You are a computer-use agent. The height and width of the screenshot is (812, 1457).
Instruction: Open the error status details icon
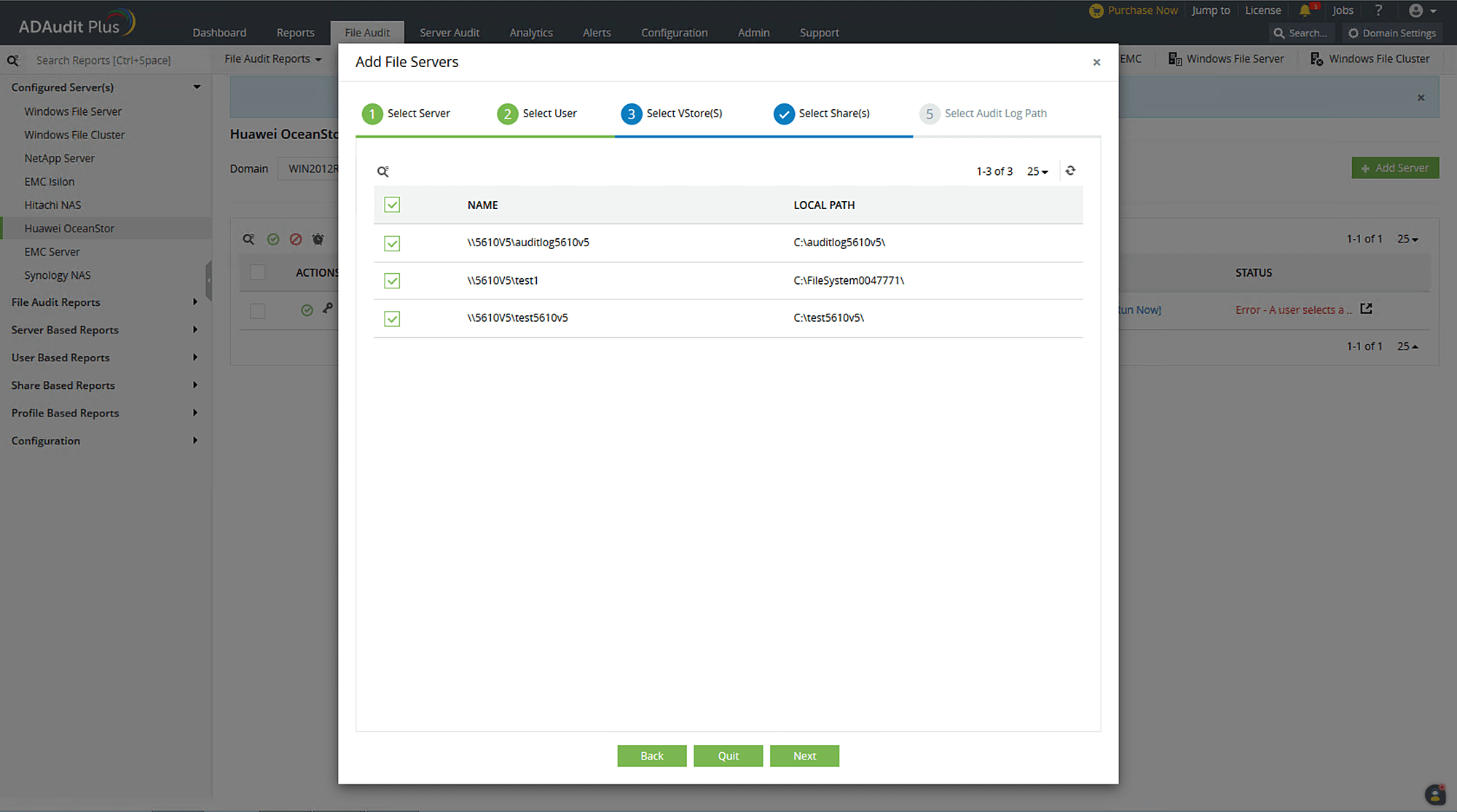click(1366, 309)
